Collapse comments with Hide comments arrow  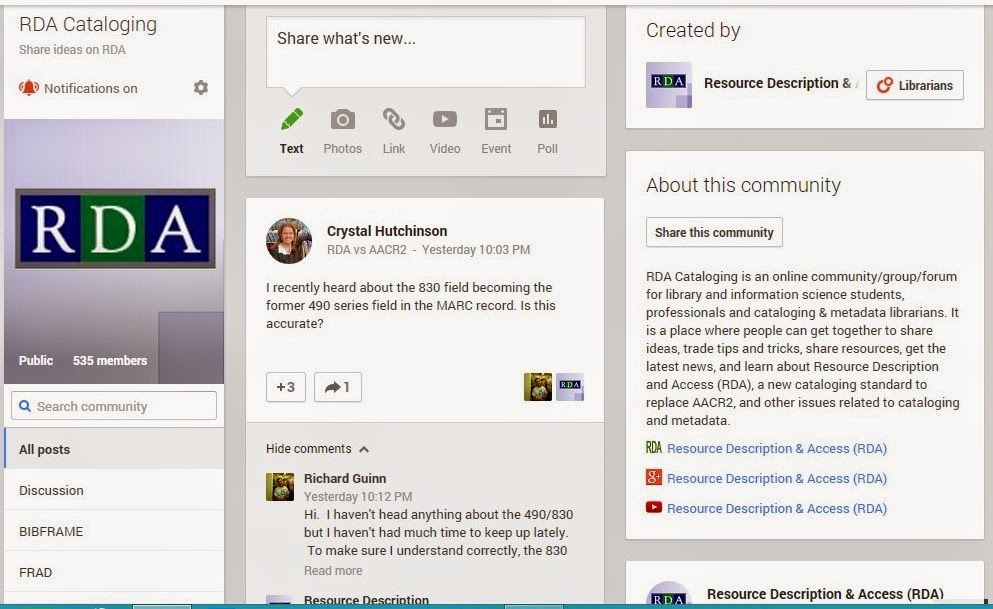pos(364,449)
